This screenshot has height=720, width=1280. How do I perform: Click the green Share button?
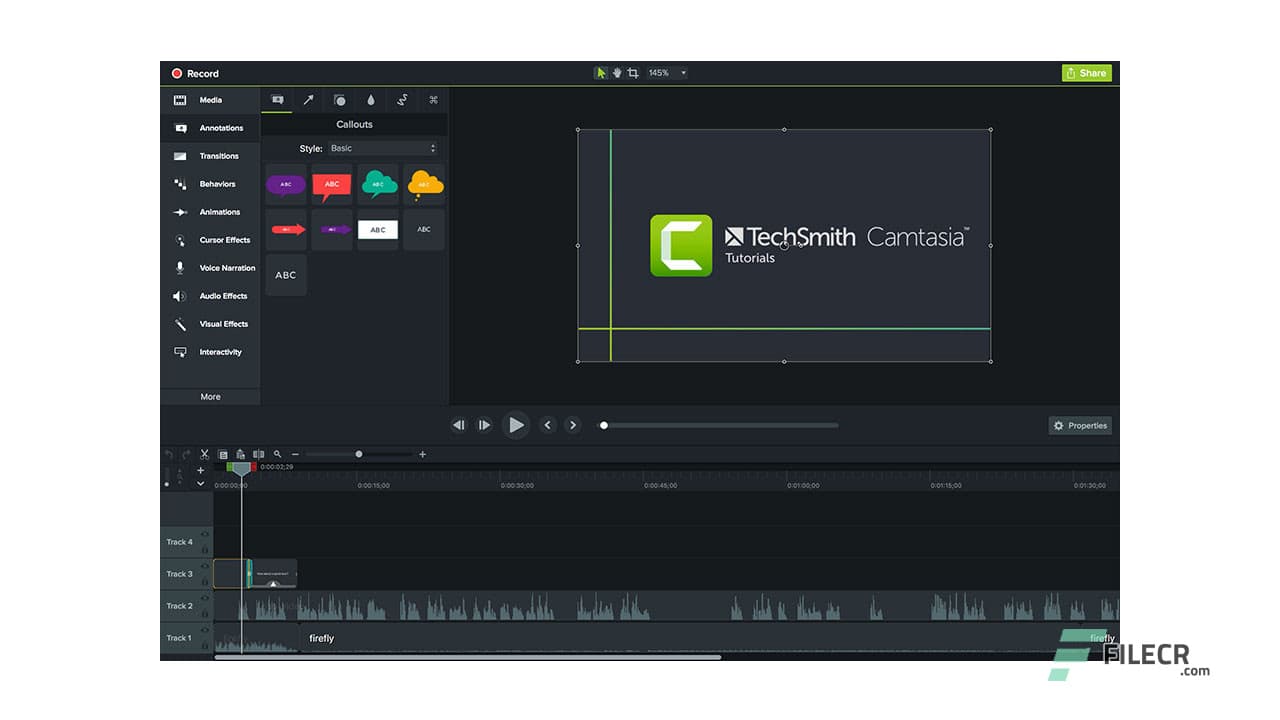point(1086,72)
